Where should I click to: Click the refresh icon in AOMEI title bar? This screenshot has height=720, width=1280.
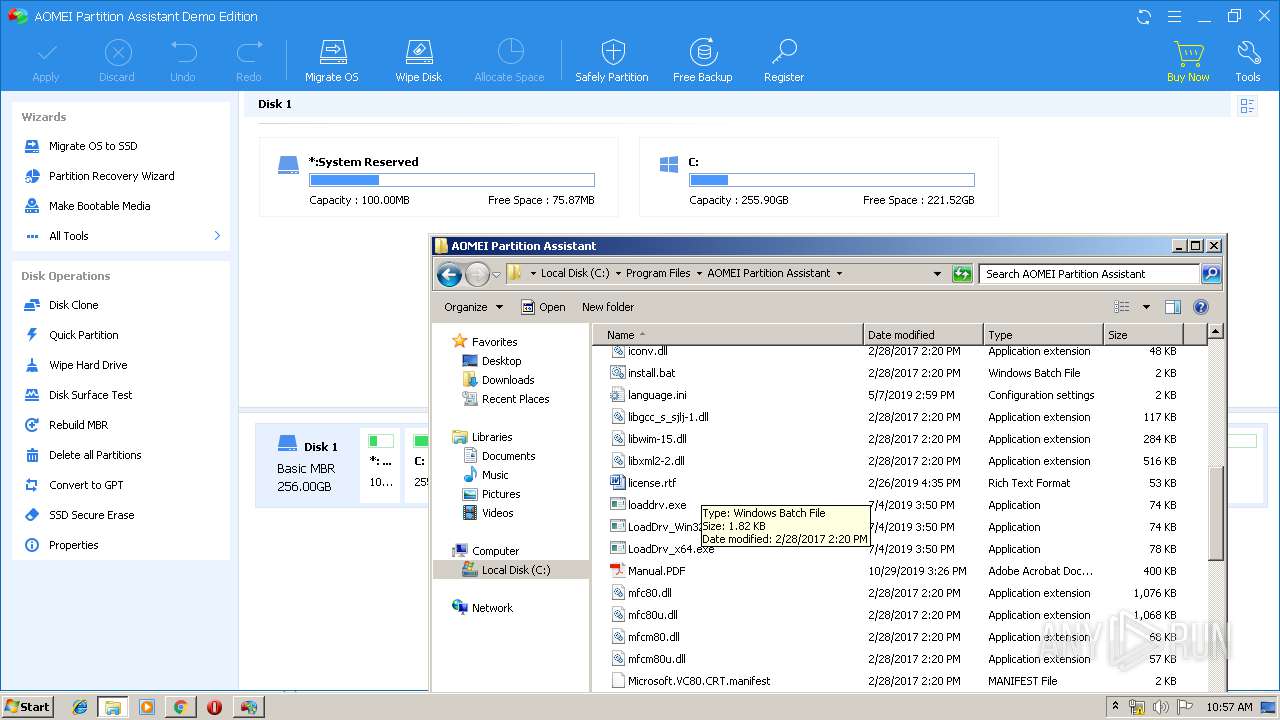[x=1144, y=16]
